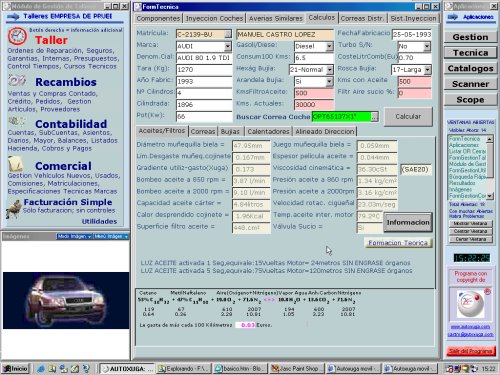Click the Catalogos button
Screen dimensions: 500x375
point(470,68)
